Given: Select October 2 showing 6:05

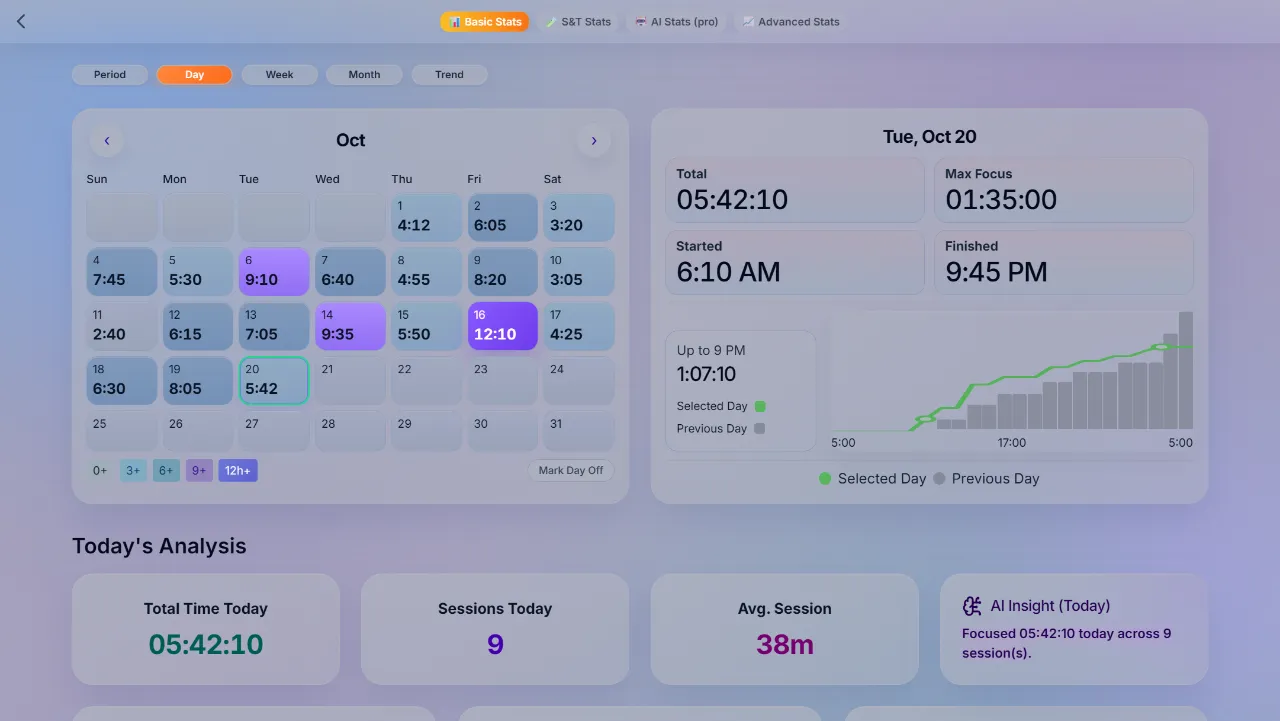Looking at the screenshot, I should click(503, 217).
